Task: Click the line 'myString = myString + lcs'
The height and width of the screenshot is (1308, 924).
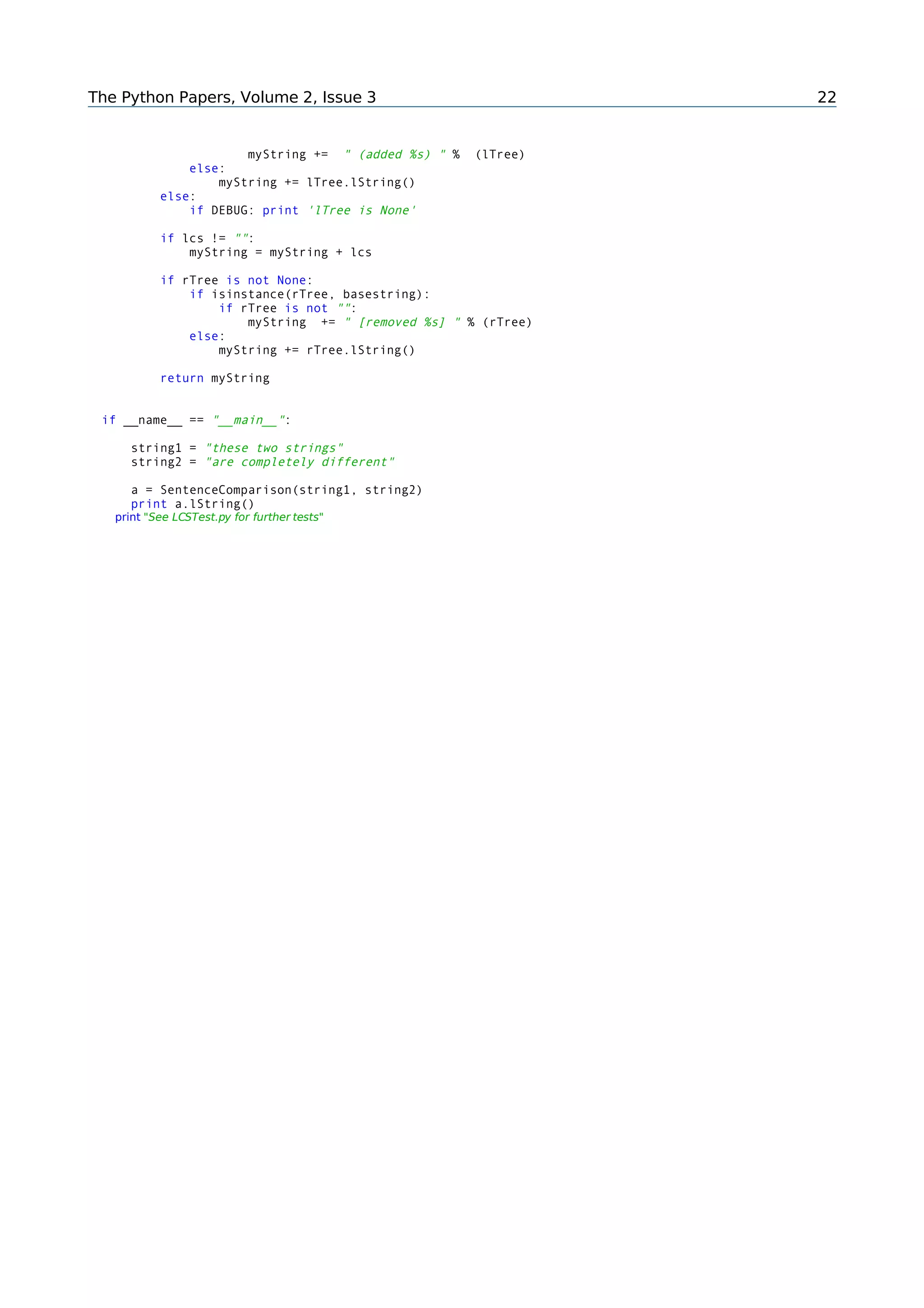Action: pos(280,252)
